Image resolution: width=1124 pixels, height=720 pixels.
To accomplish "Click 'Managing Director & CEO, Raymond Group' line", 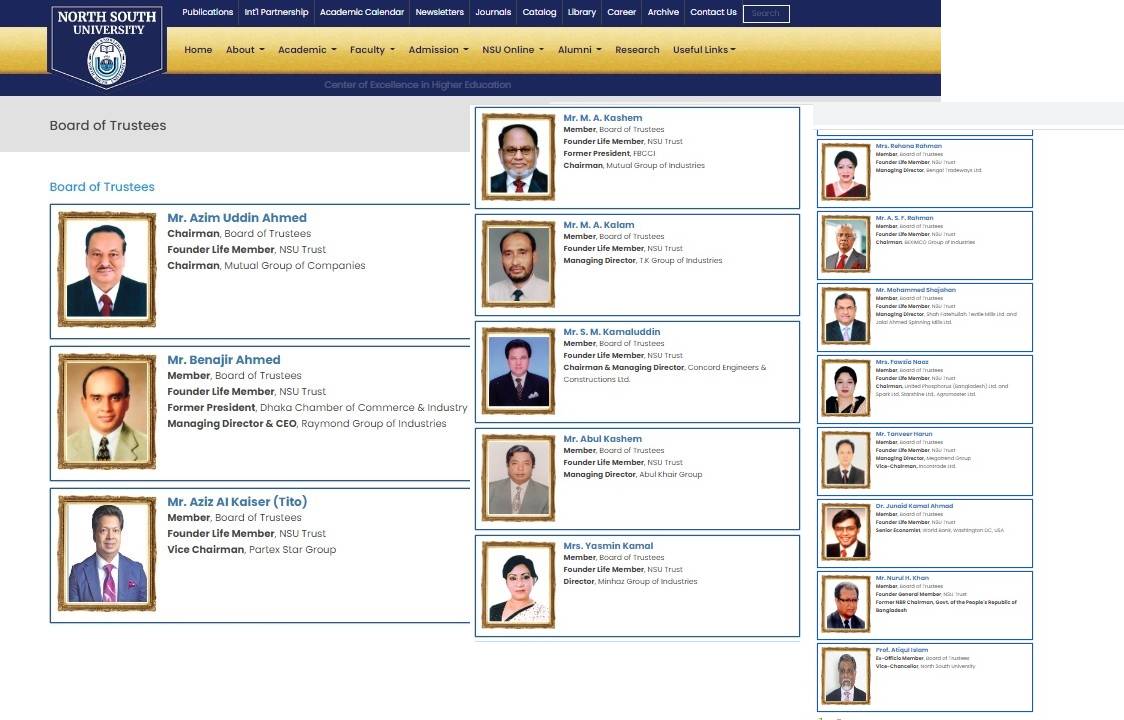I will point(307,423).
